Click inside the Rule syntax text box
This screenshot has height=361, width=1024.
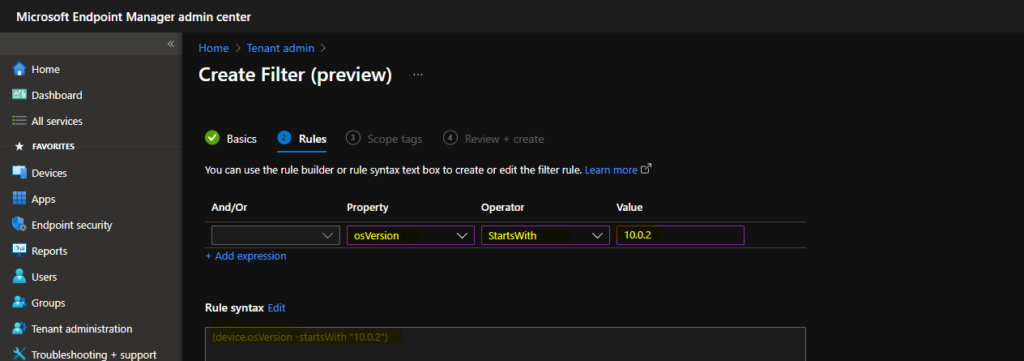click(x=505, y=344)
